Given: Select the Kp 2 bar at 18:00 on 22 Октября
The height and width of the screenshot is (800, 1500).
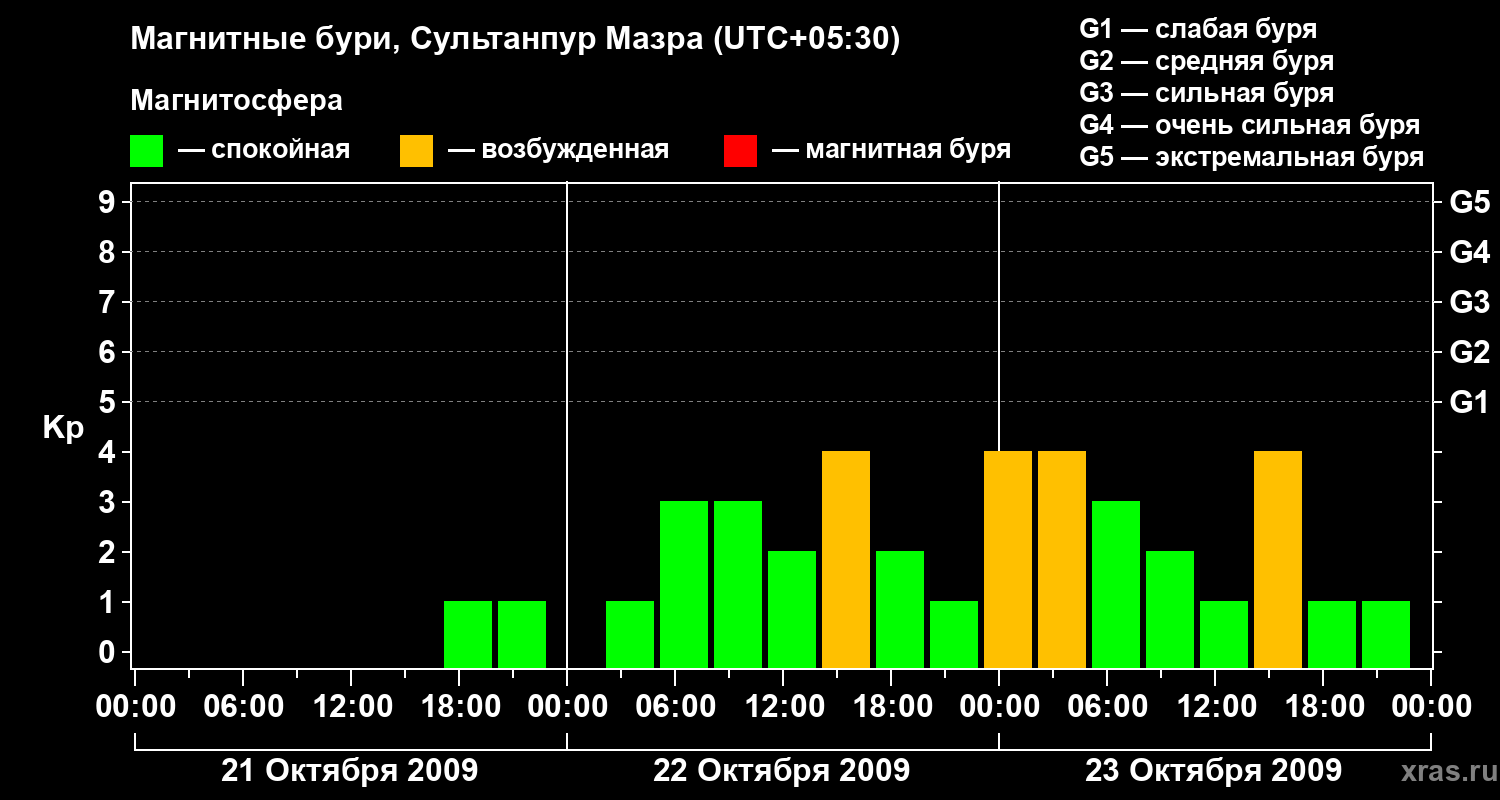Looking at the screenshot, I should [900, 609].
